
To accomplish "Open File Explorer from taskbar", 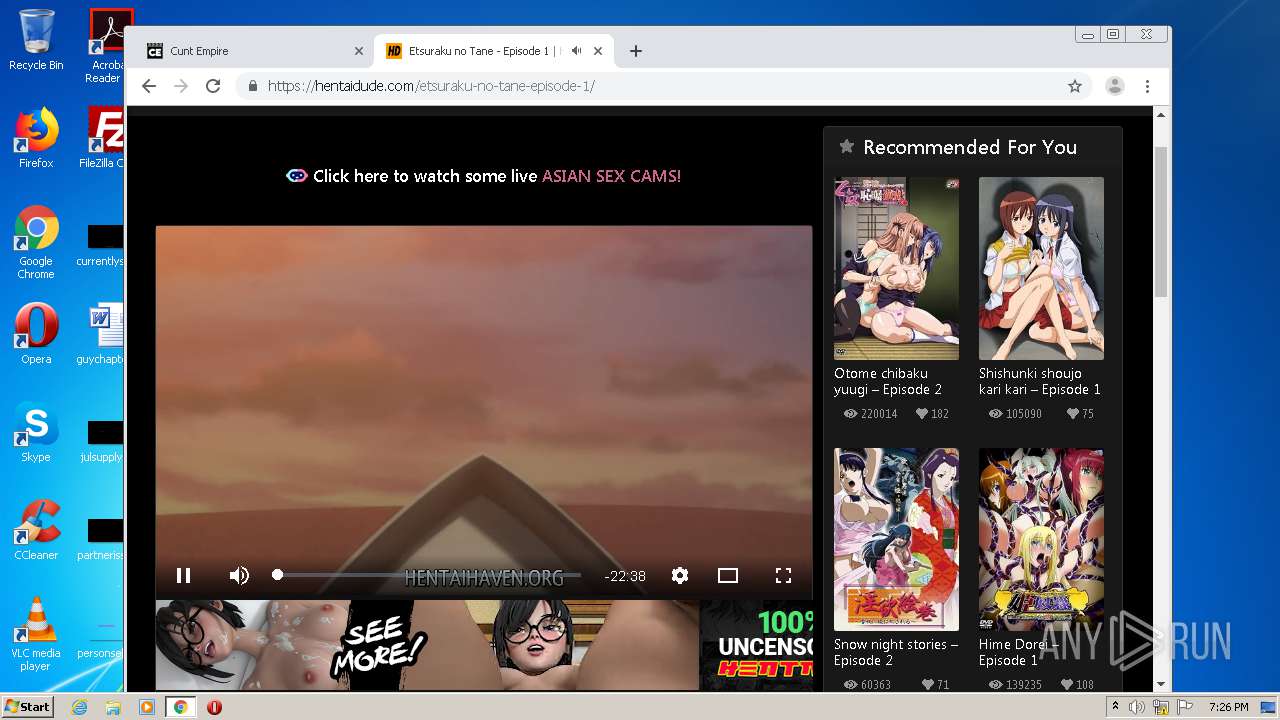I will pos(113,707).
